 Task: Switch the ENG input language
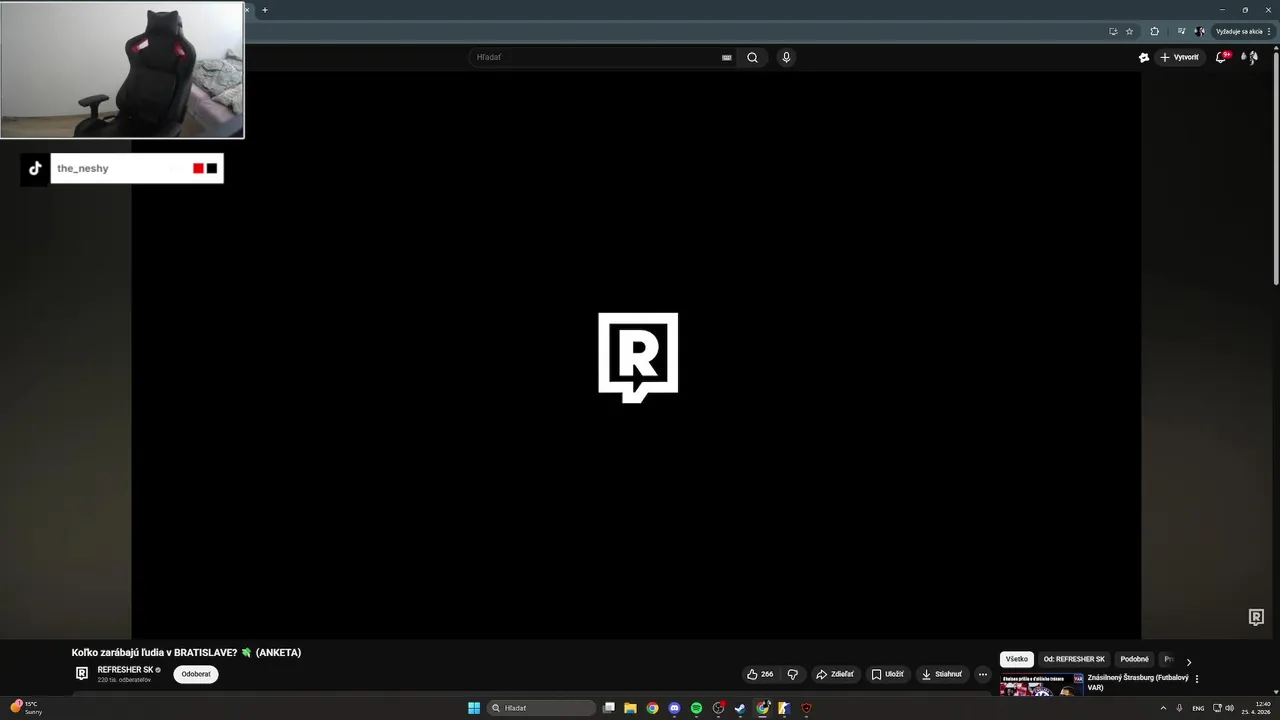pos(1198,708)
